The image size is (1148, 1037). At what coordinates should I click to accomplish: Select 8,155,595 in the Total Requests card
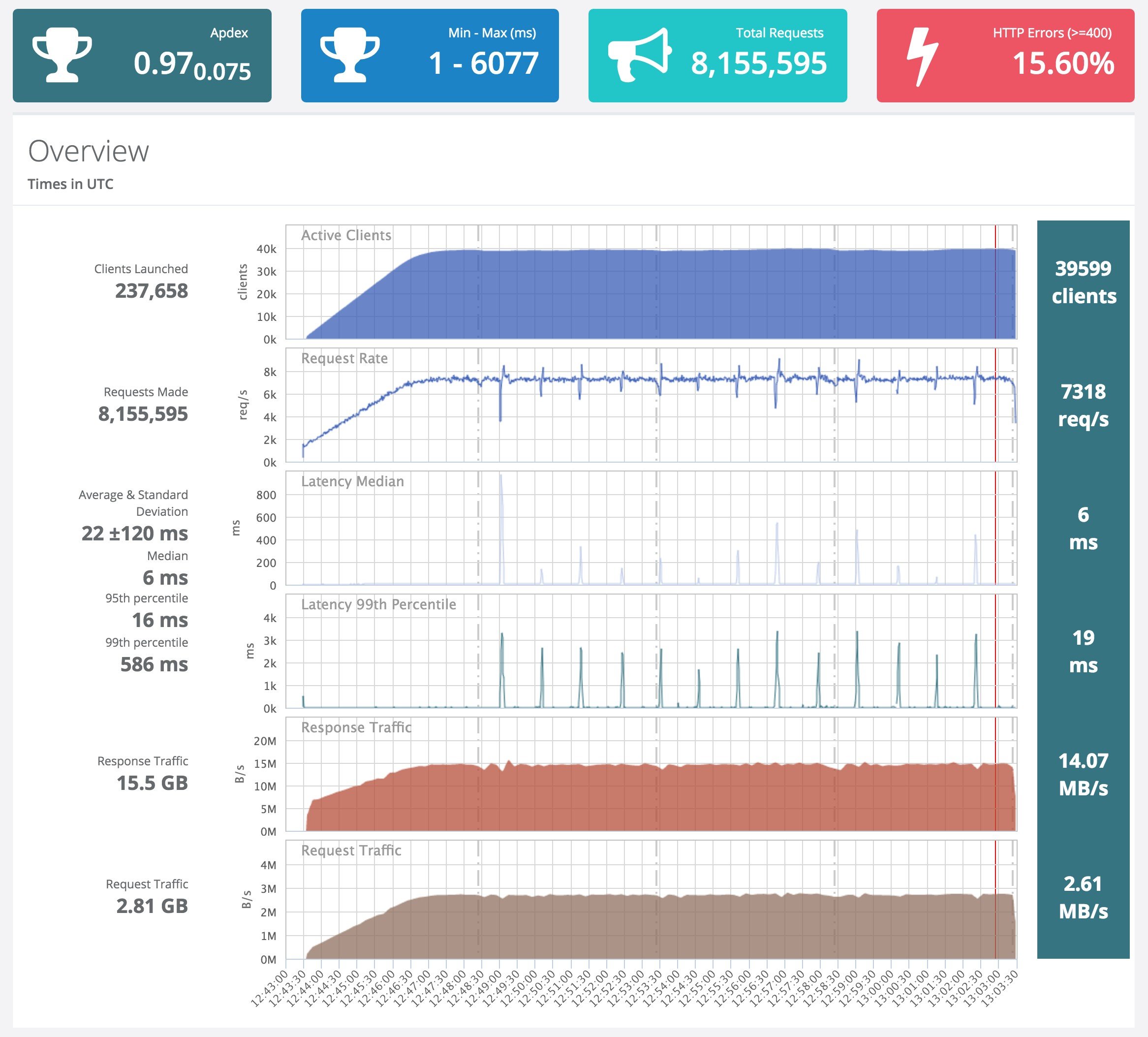758,63
